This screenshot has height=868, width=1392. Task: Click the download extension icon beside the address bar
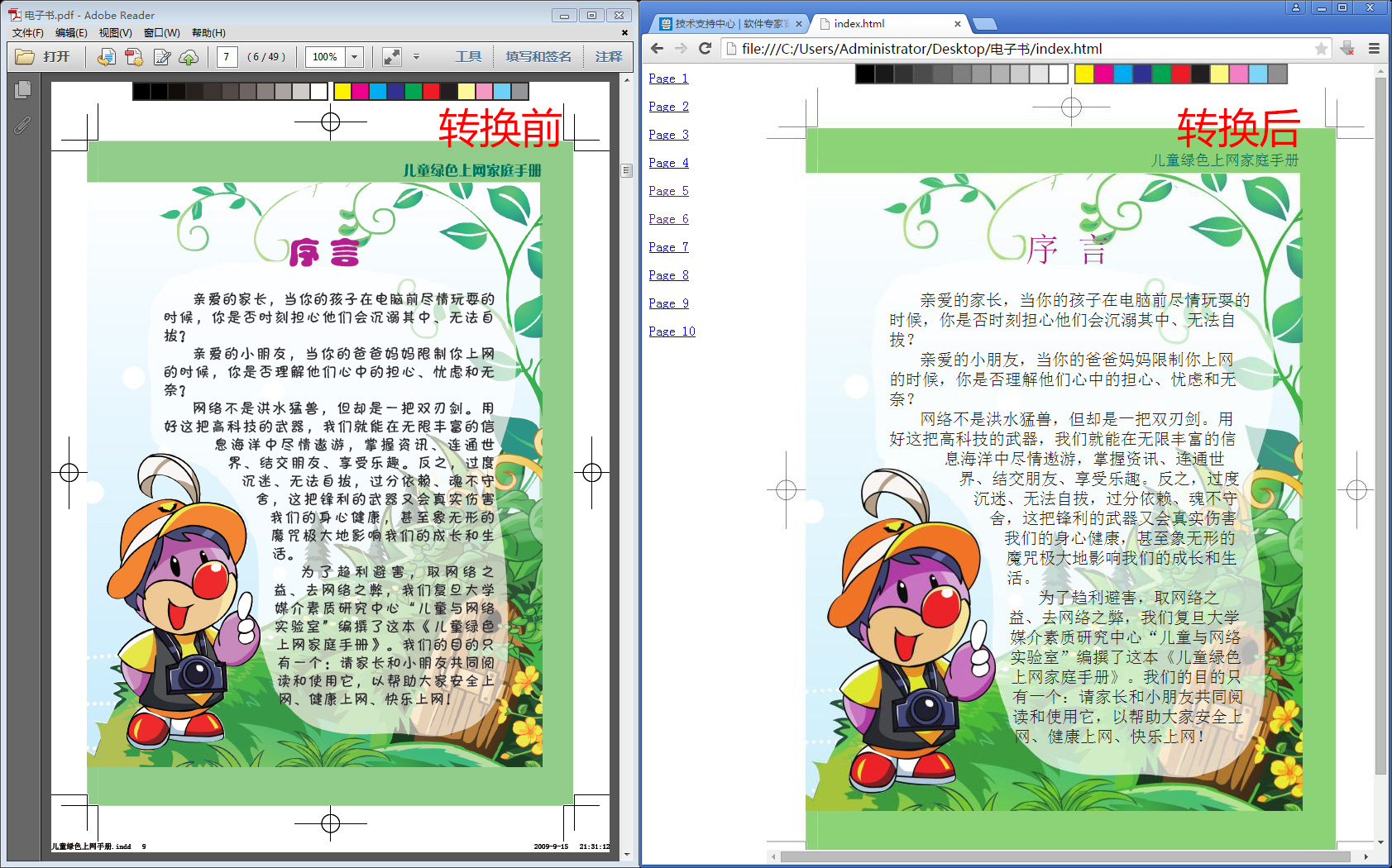click(1347, 48)
